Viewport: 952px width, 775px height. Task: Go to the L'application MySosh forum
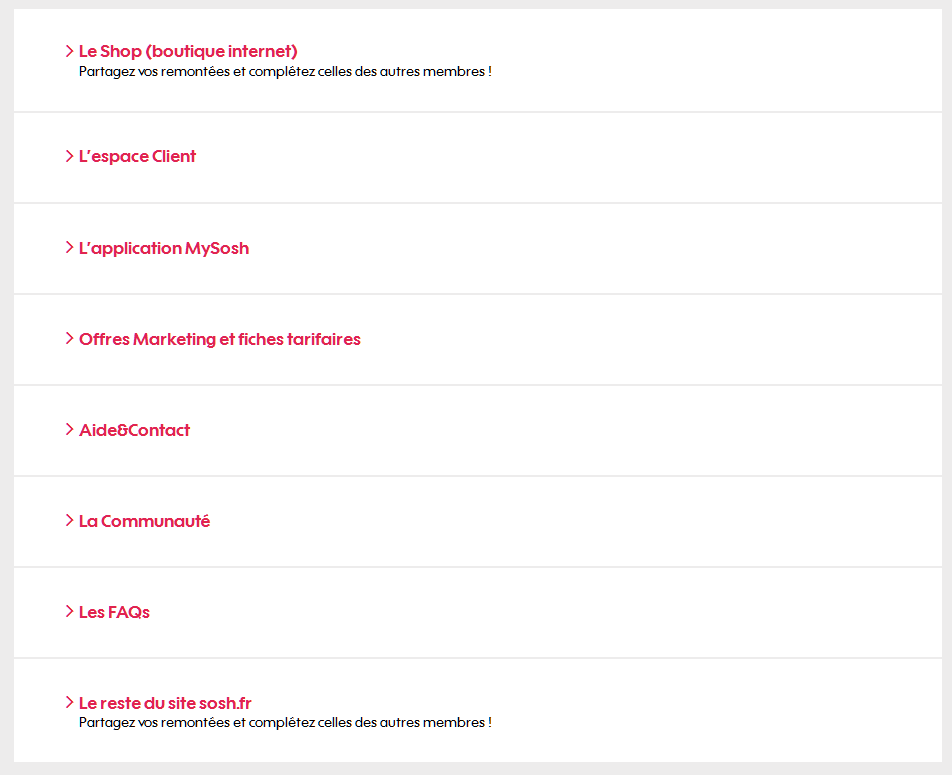[x=164, y=248]
